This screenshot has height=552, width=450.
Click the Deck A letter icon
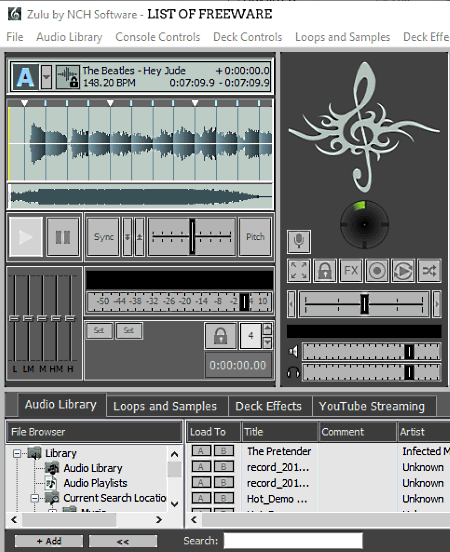25,76
